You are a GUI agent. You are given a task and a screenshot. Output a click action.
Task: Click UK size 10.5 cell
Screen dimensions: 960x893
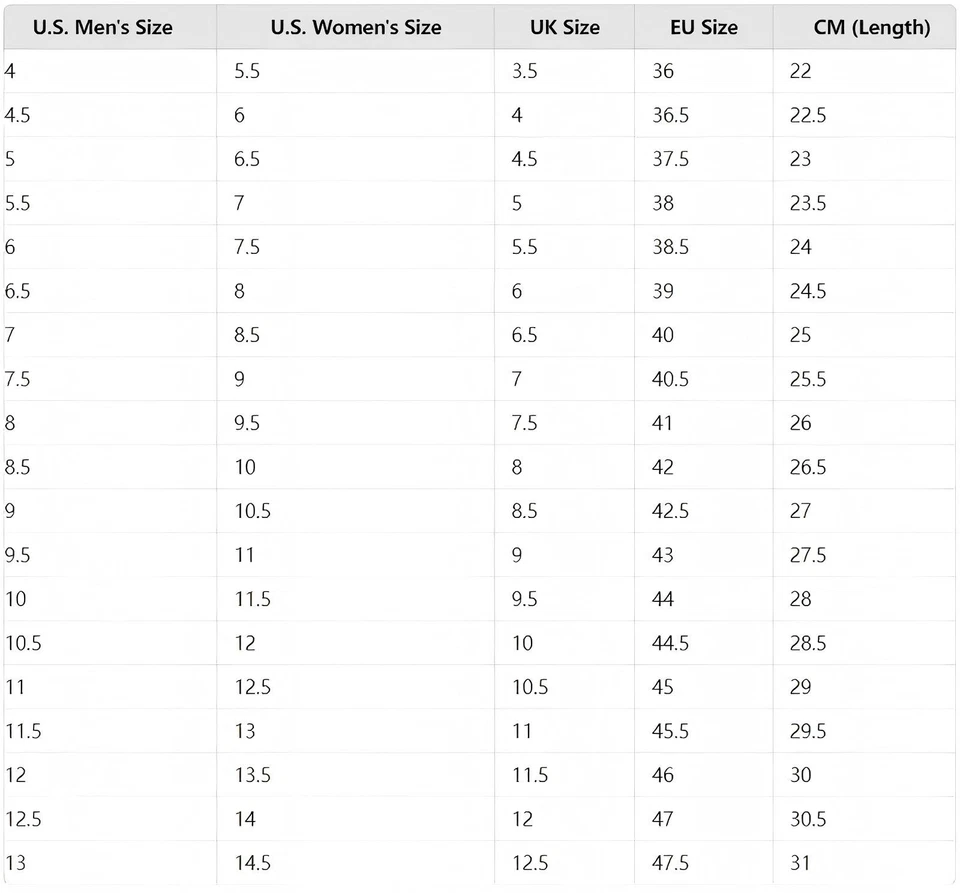[x=530, y=687]
